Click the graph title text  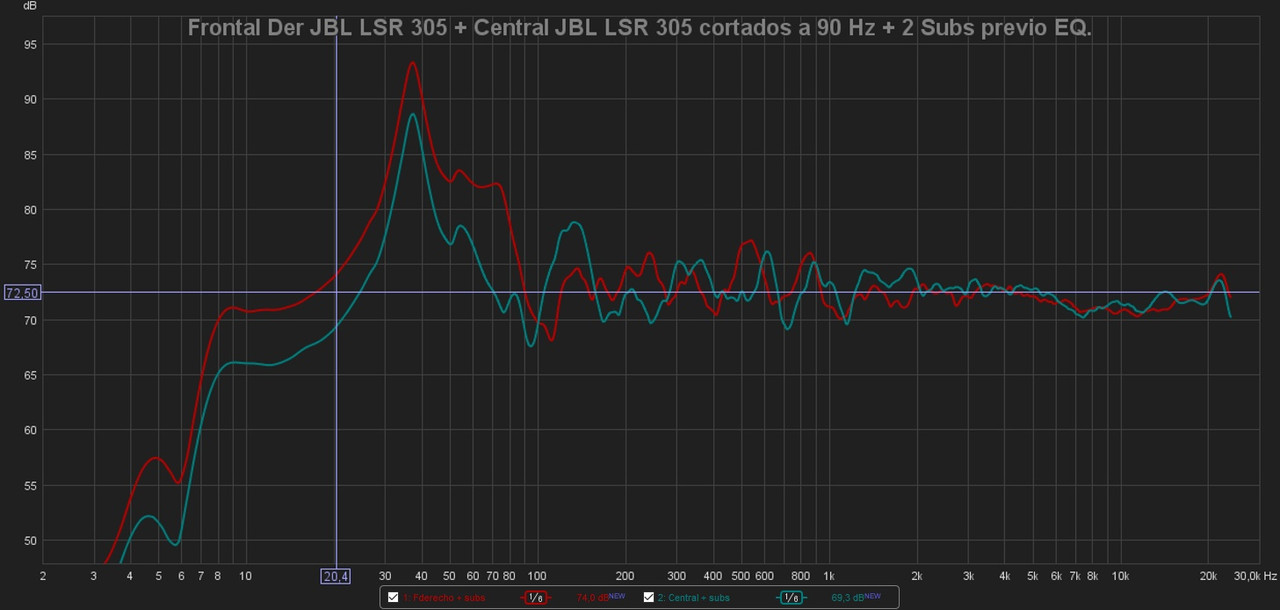click(x=640, y=28)
